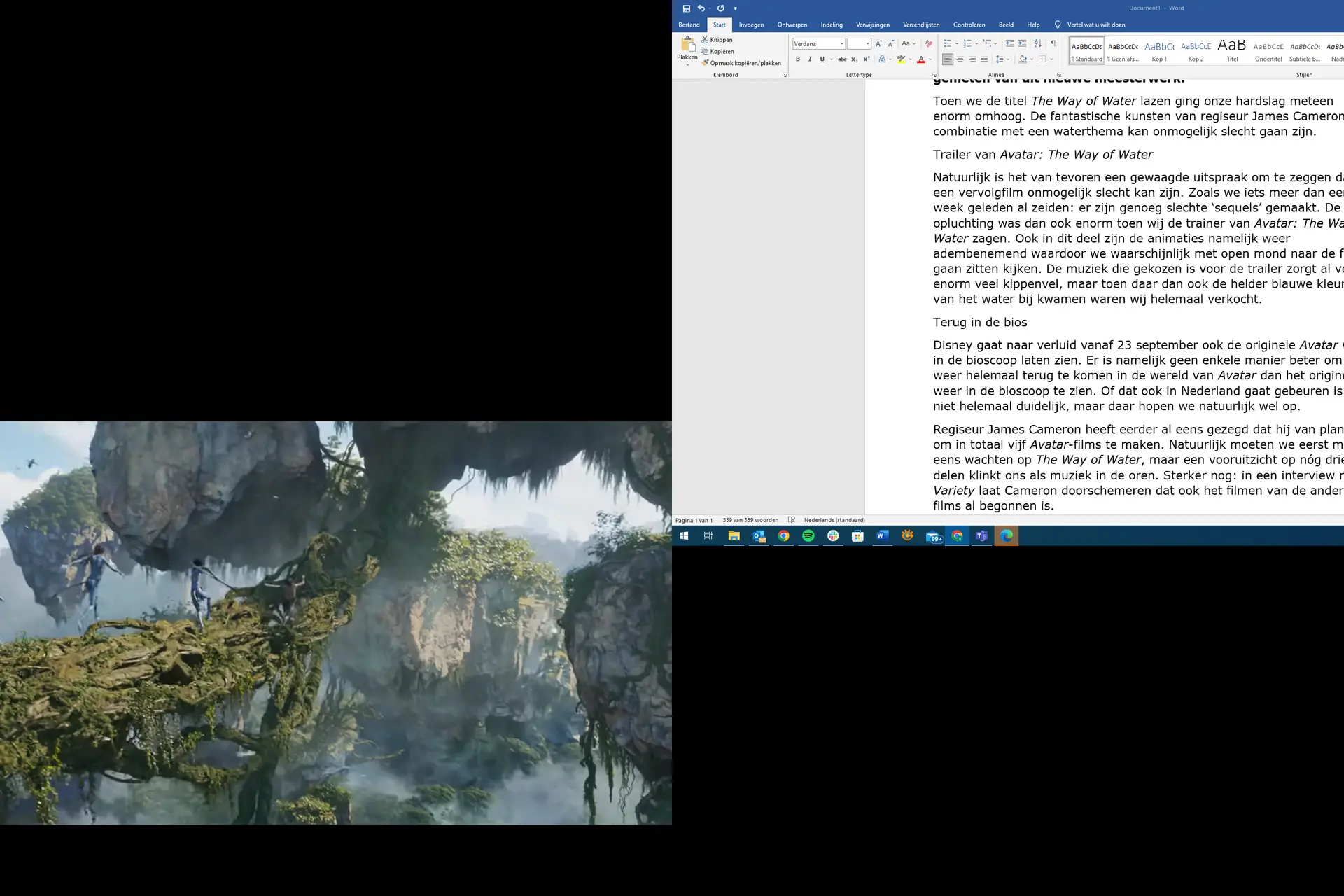Open the Klembord dialog launcher
The image size is (1344, 896).
point(784,75)
